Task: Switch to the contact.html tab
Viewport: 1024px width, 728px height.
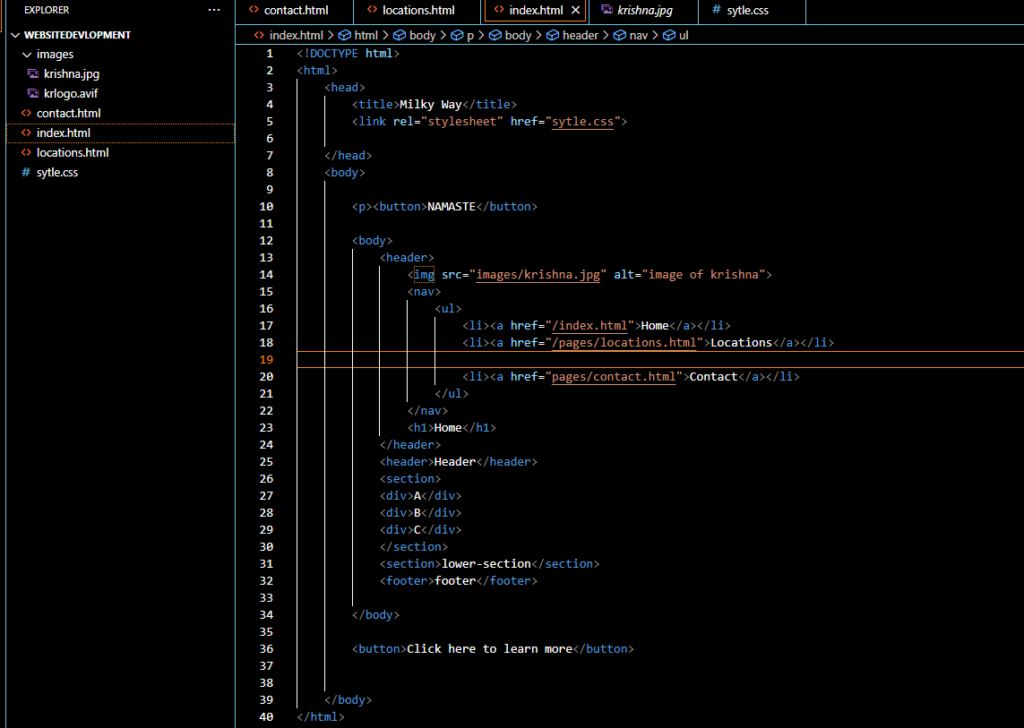Action: [295, 11]
